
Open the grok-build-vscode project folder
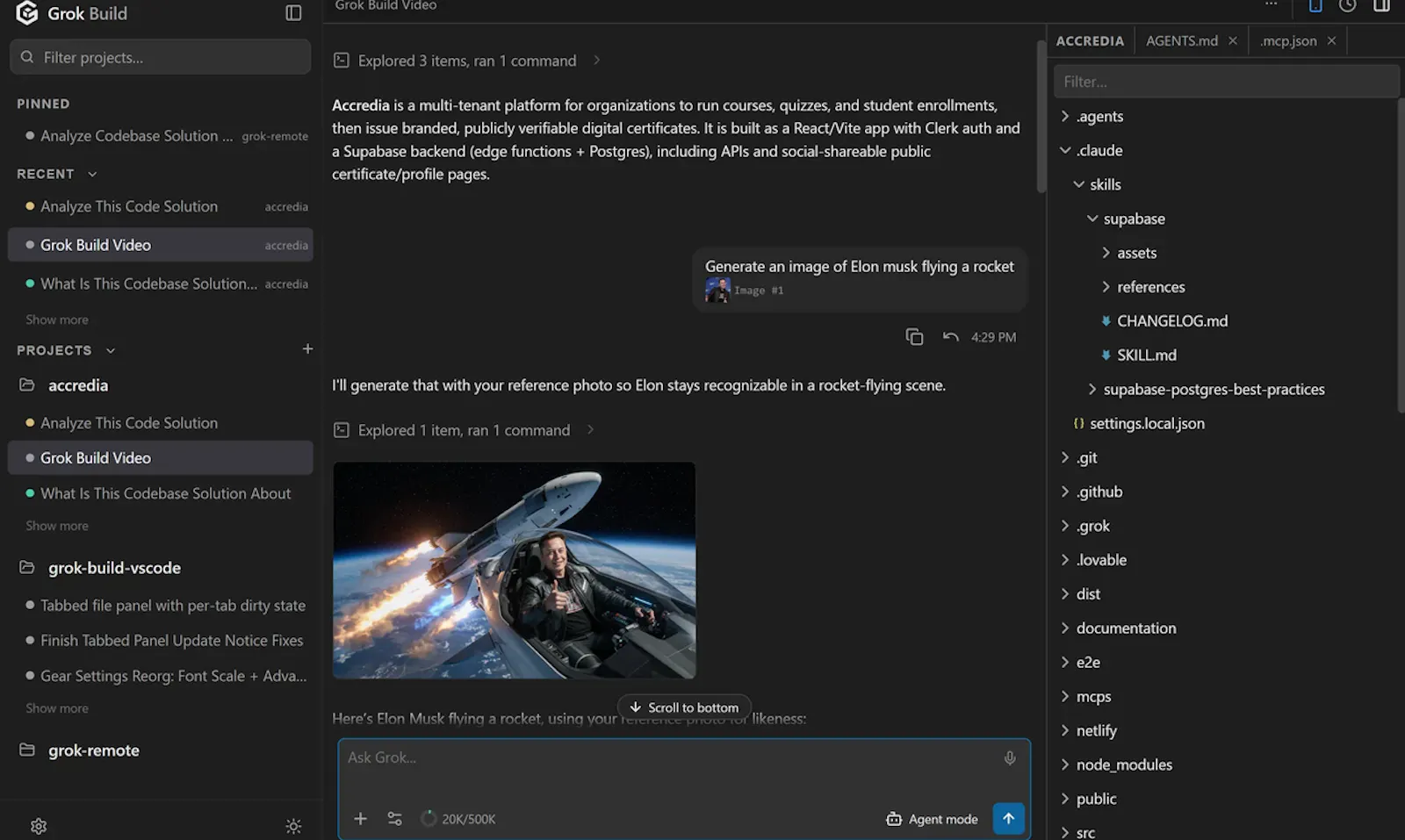point(114,568)
